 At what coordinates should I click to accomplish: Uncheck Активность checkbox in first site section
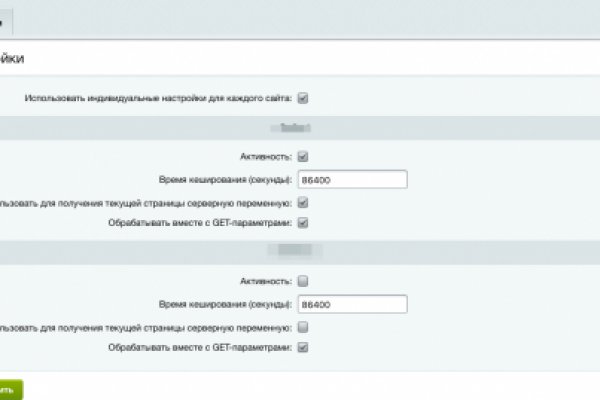pos(303,156)
